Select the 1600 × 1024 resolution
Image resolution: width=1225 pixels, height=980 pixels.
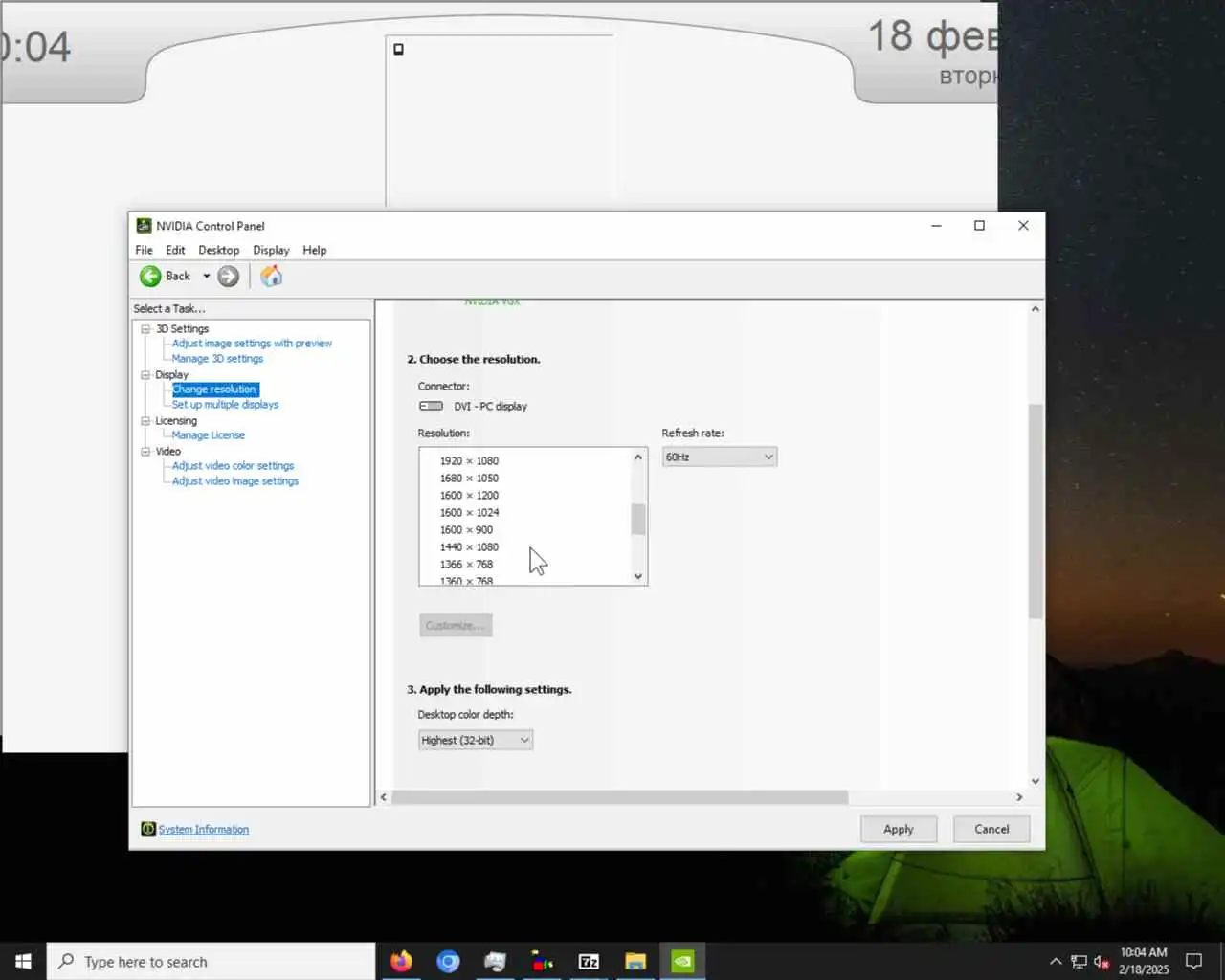pos(469,513)
